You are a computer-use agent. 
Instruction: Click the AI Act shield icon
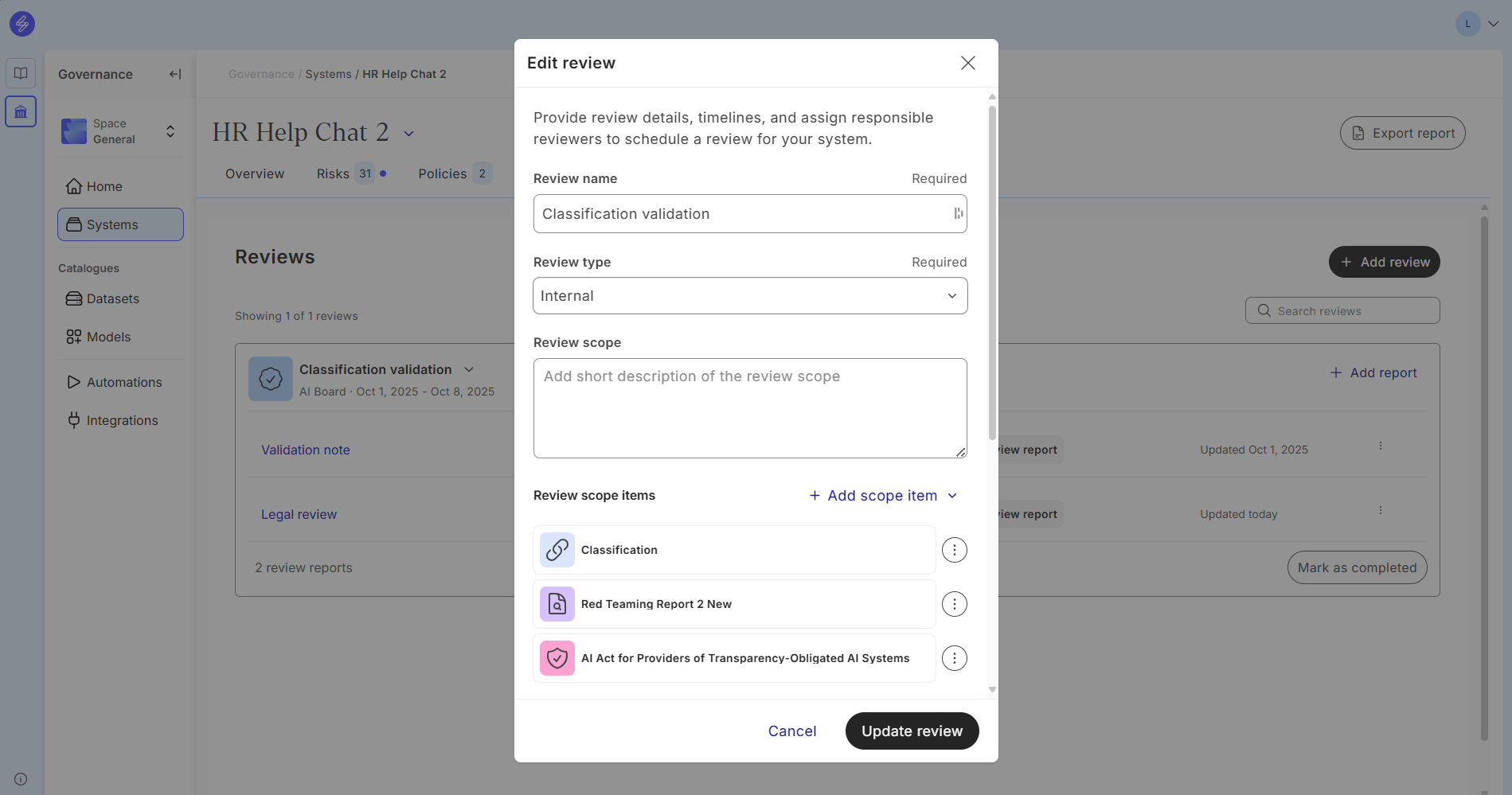coord(557,658)
